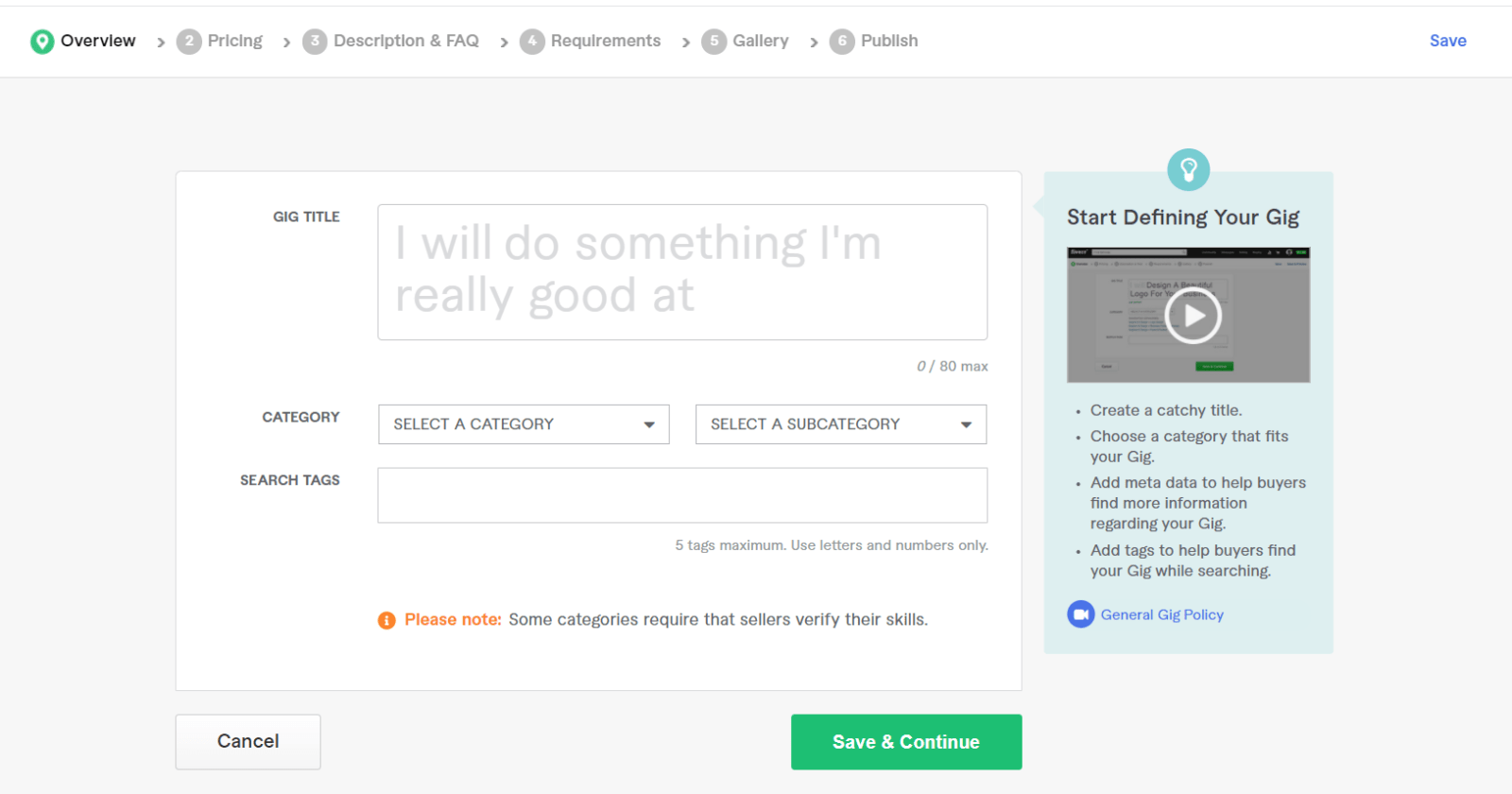Click the lightbulb tip icon
The width and height of the screenshot is (1512, 794).
(1188, 170)
